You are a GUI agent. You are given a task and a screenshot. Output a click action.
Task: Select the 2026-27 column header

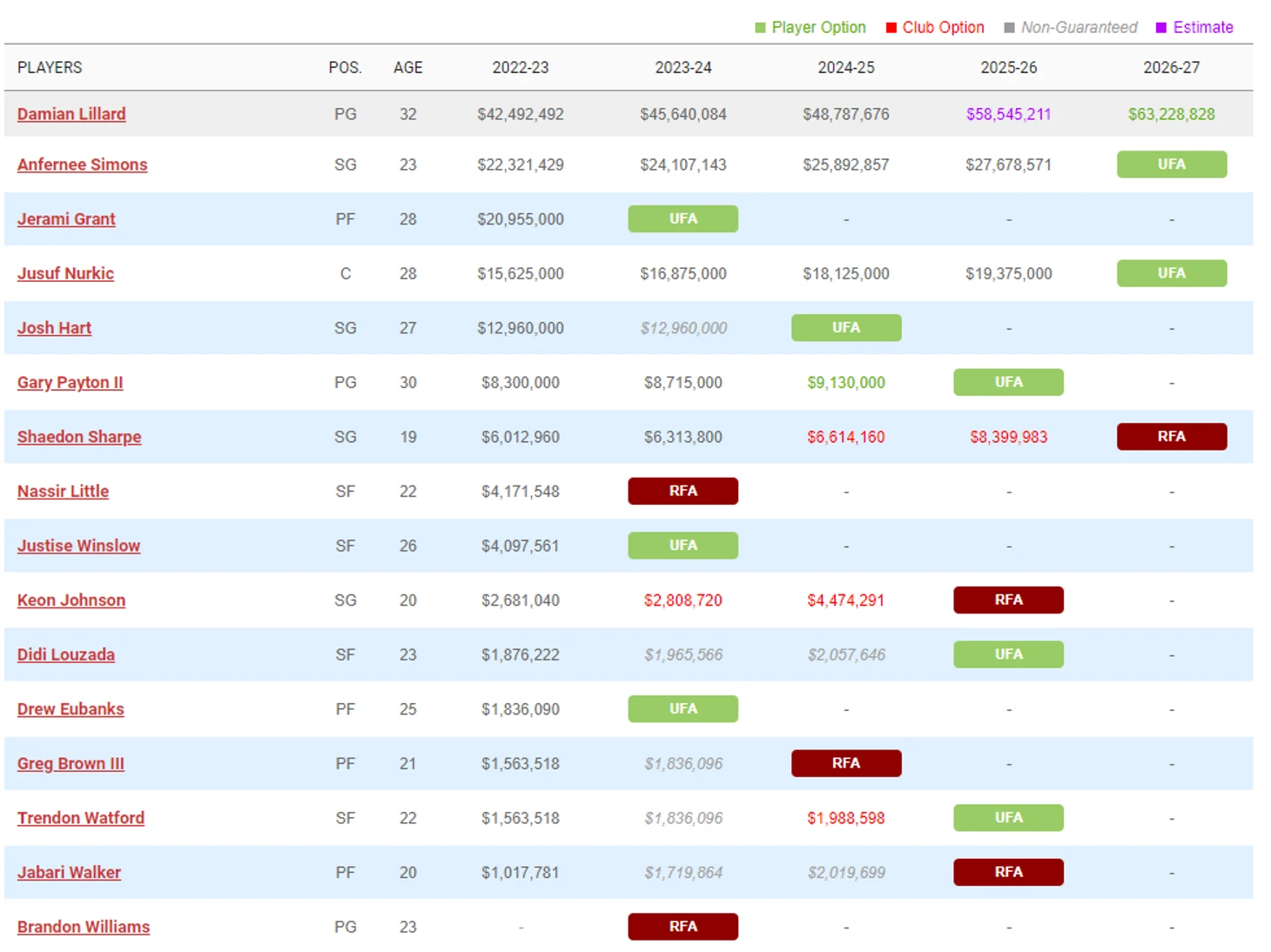[x=1172, y=68]
